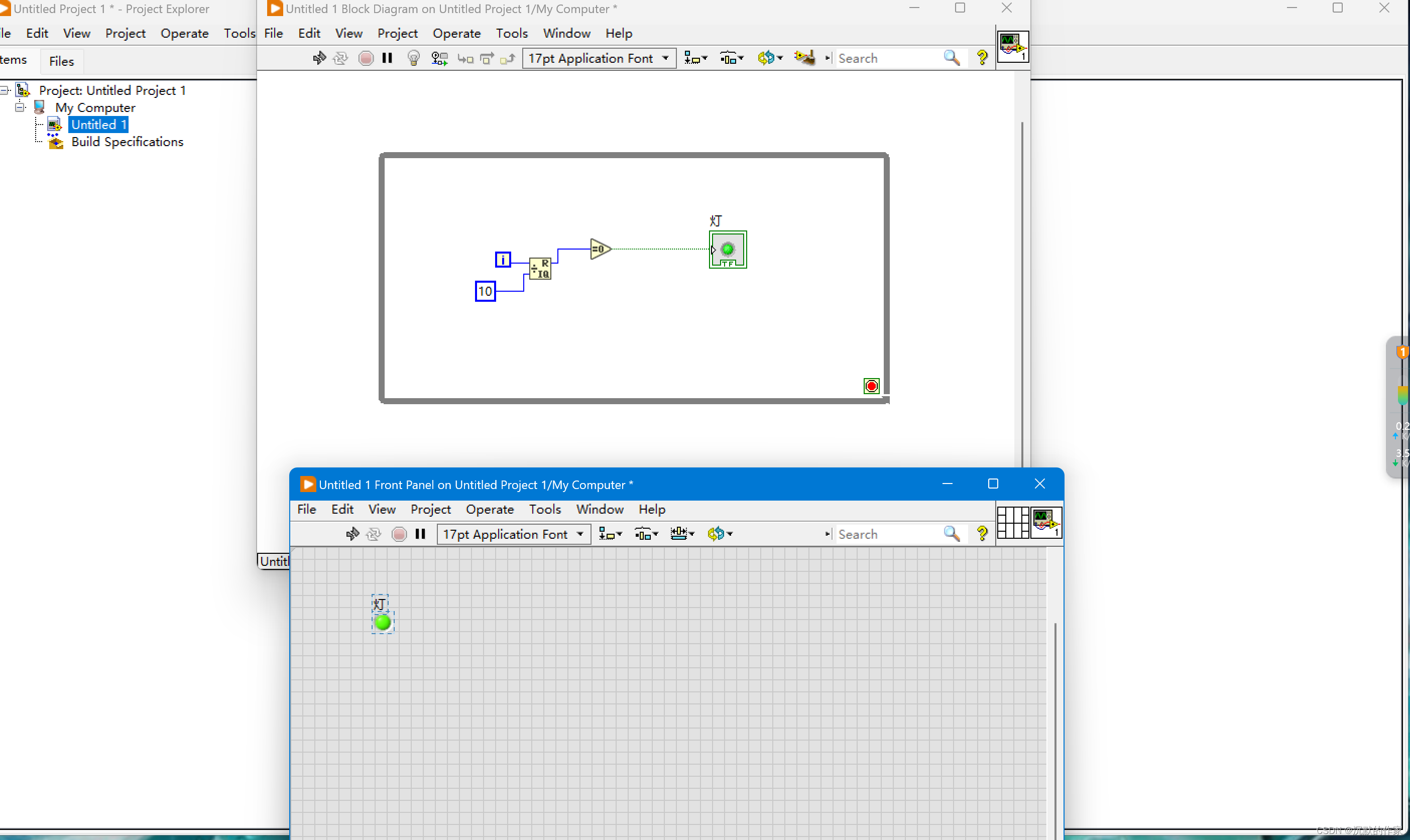This screenshot has width=1410, height=840.
Task: Collapse My Computer tree node
Action: (x=21, y=107)
